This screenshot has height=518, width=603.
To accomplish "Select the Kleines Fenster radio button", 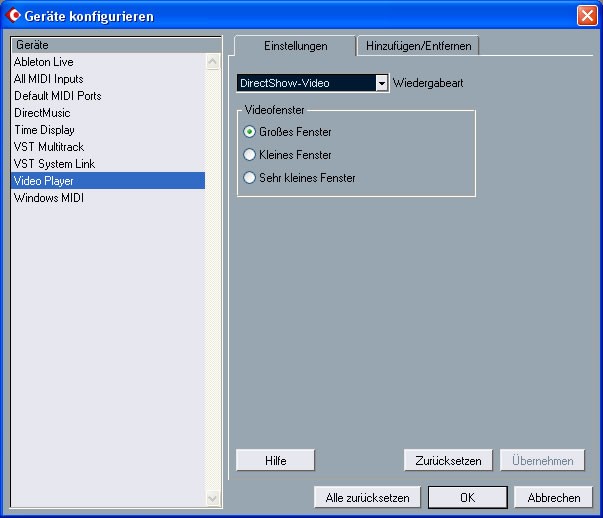I will [x=249, y=155].
